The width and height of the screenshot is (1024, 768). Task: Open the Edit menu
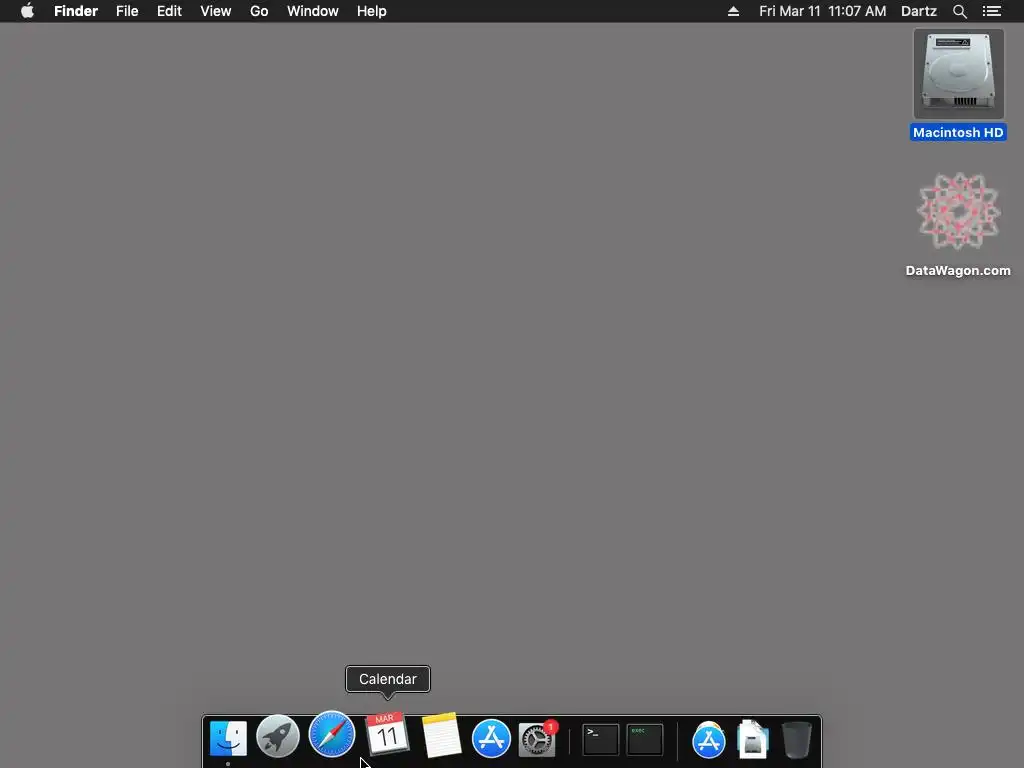tap(169, 11)
